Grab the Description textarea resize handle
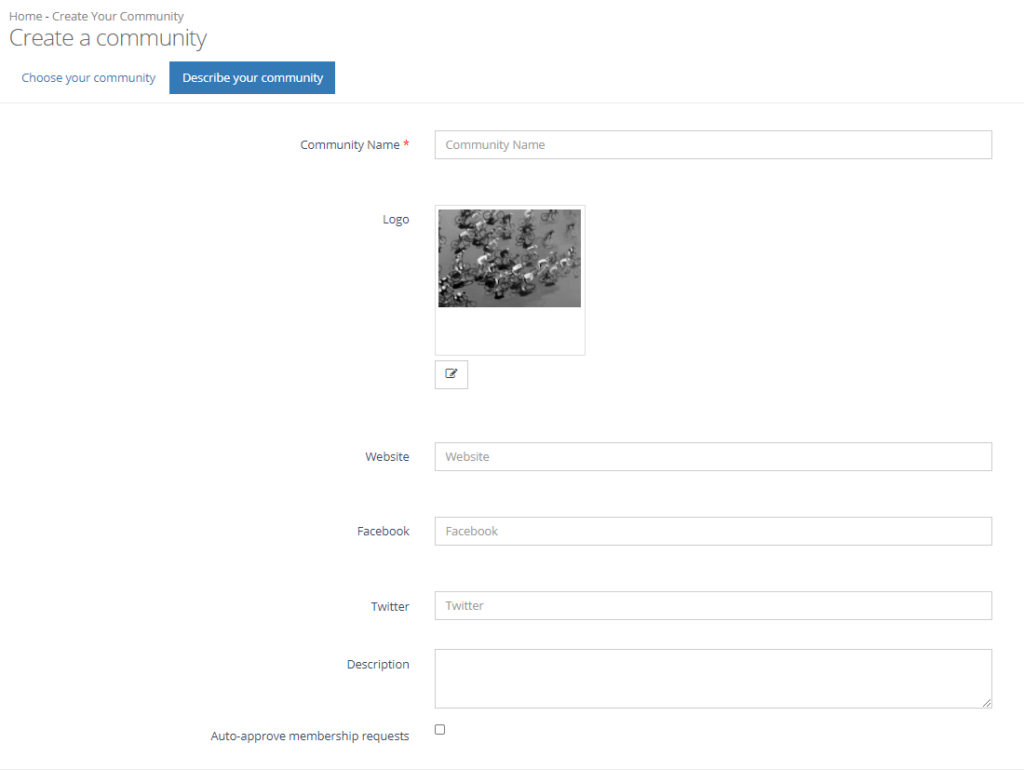Viewport: 1024px width, 770px height. tap(987, 703)
